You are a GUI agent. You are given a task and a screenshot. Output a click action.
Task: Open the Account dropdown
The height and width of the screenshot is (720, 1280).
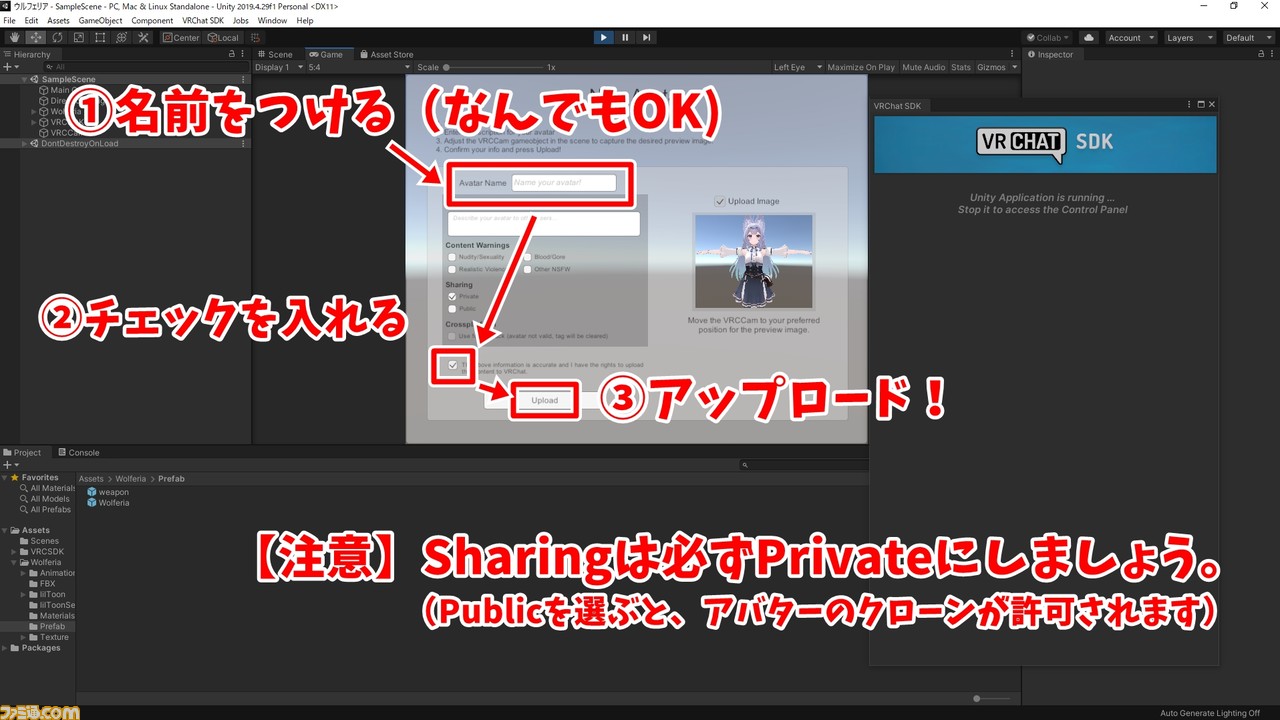click(x=1130, y=37)
